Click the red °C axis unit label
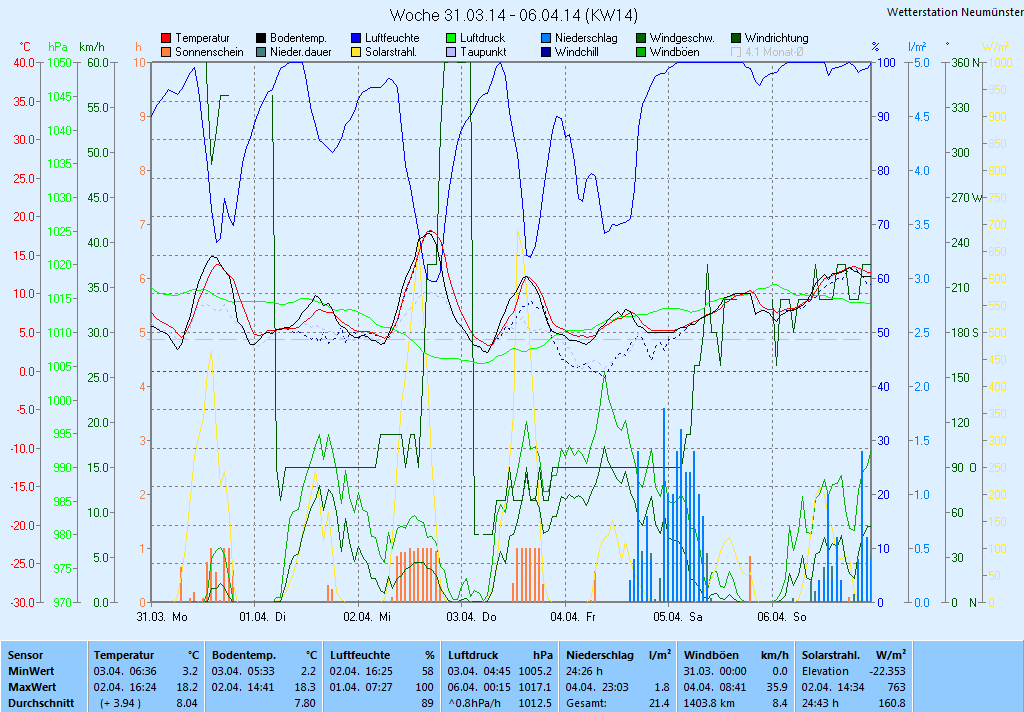The width and height of the screenshot is (1024, 712). tap(25, 47)
